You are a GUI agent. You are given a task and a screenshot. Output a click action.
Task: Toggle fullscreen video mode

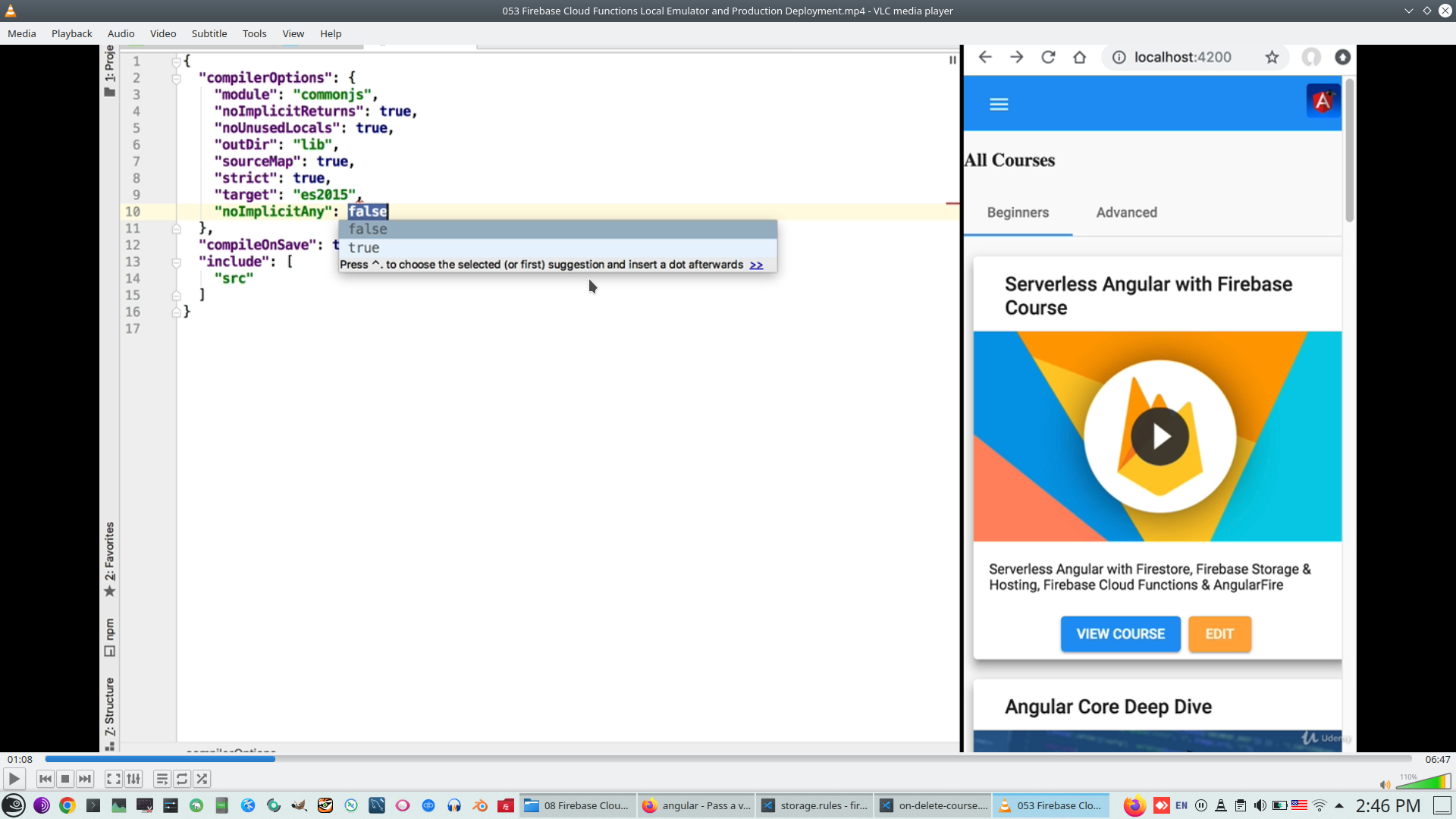(x=113, y=779)
